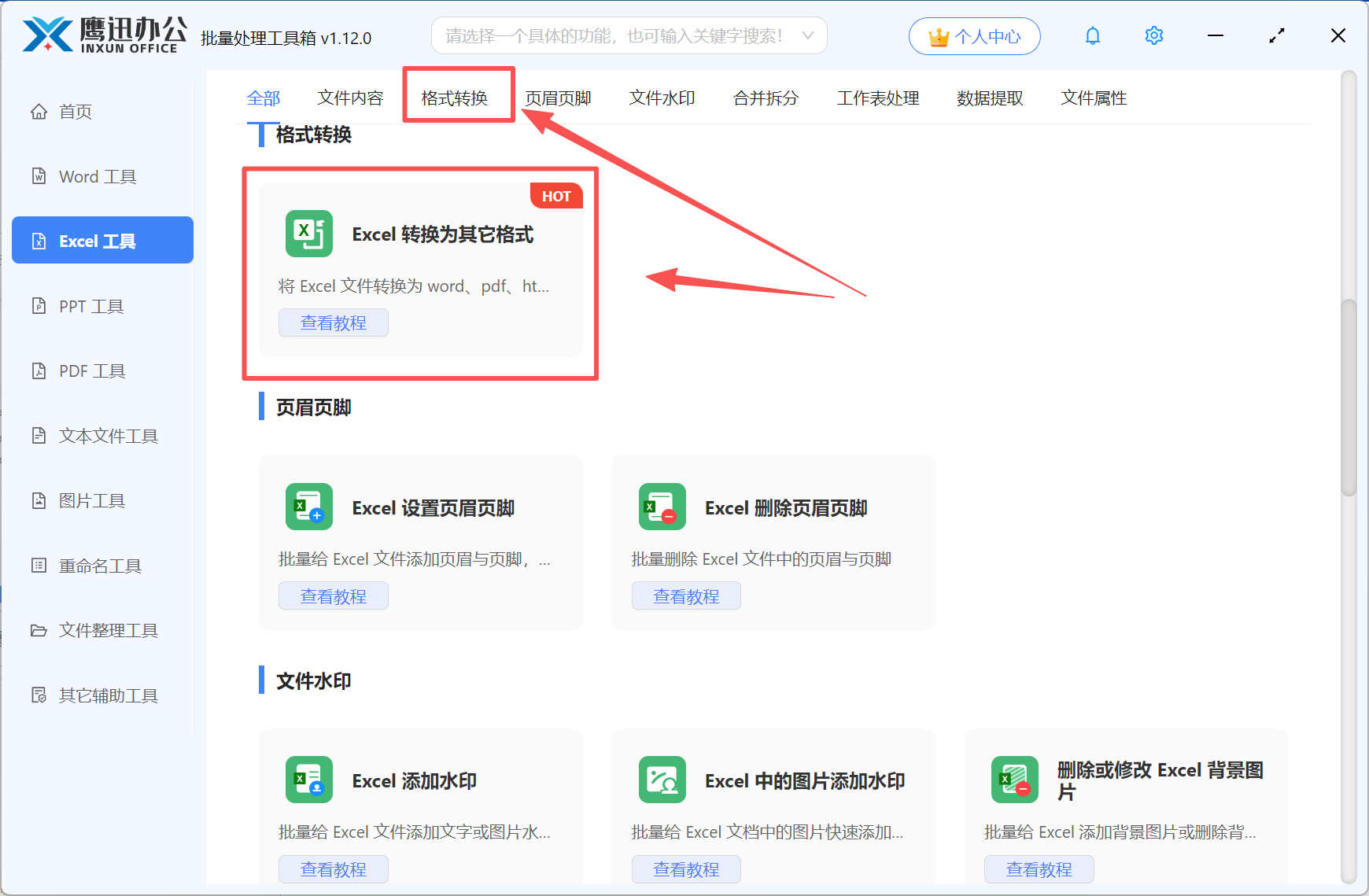
Task: Open the PPT 工具 section
Action: [x=90, y=305]
